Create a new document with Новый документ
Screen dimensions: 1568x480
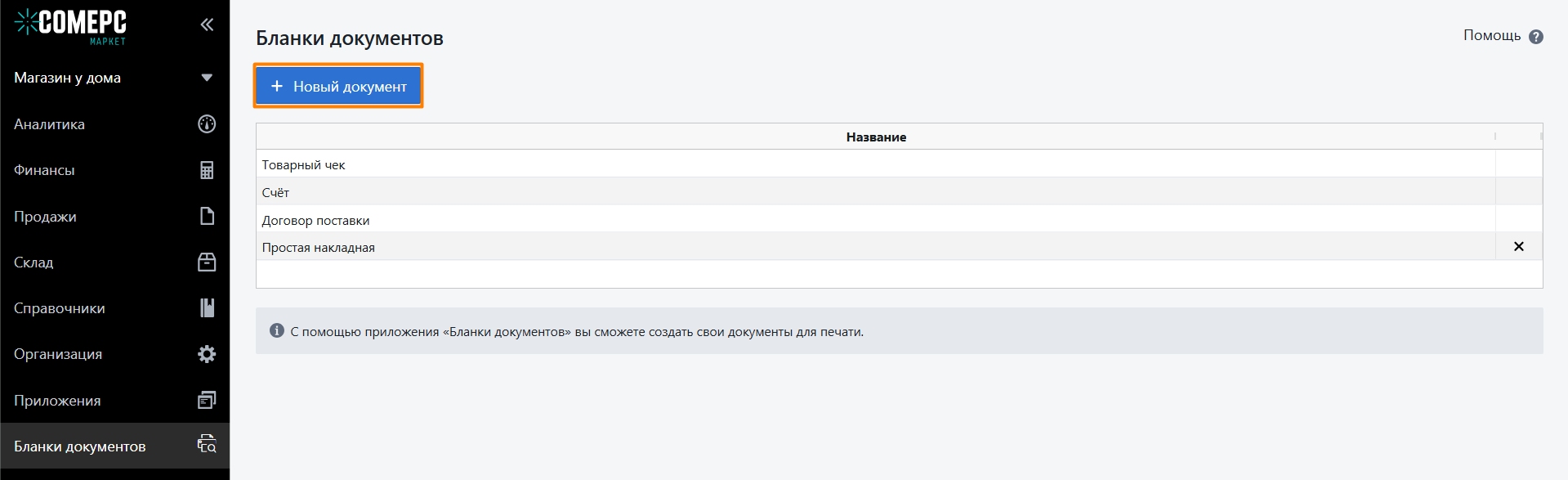tap(338, 86)
